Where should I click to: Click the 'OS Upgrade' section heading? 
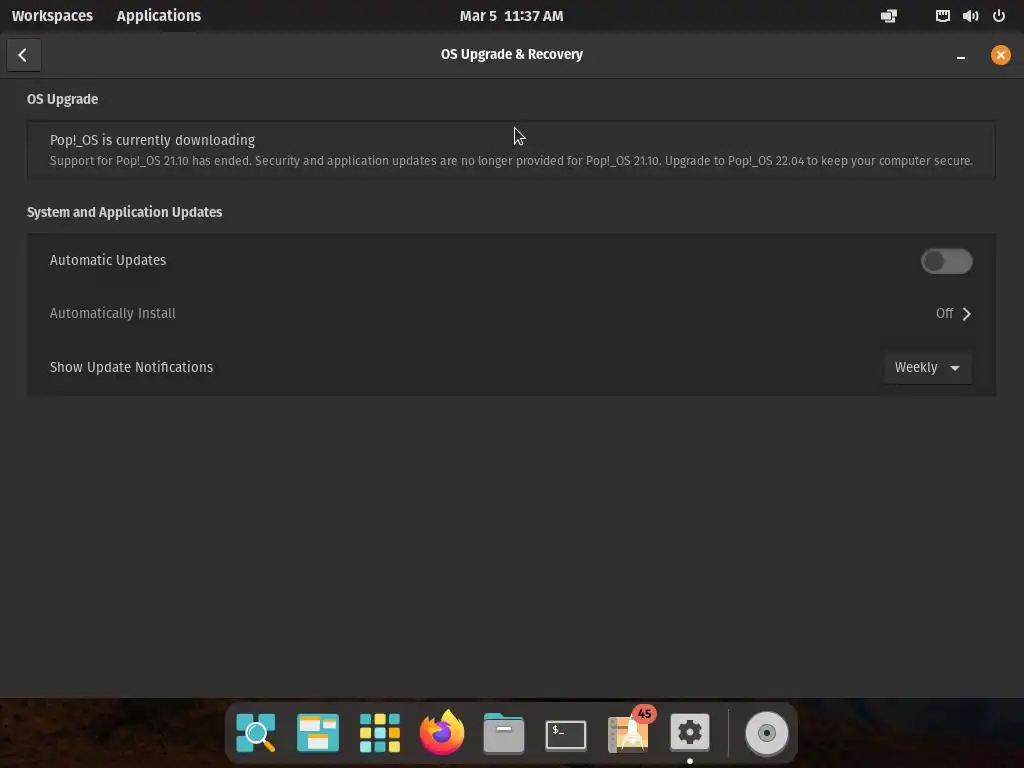pyautogui.click(x=62, y=99)
